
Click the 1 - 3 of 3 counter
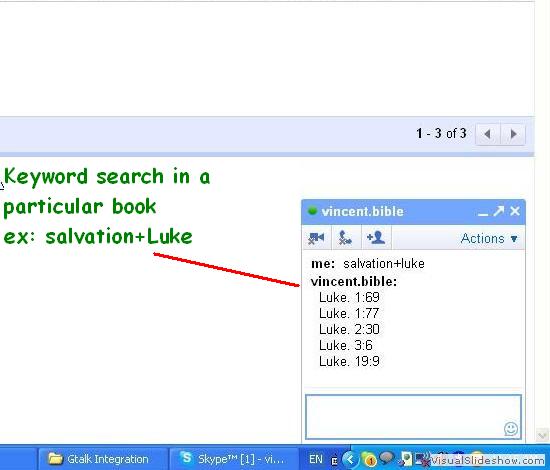(441, 134)
